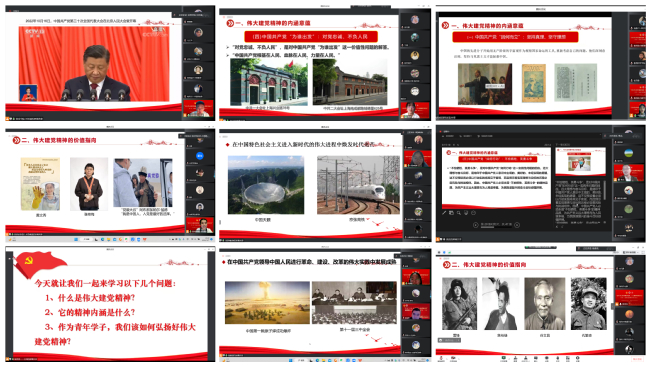This screenshot has height=365, width=648.
Task: Advance with the next-slide arrow in presenter view
Action: pyautogui.click(x=517, y=225)
